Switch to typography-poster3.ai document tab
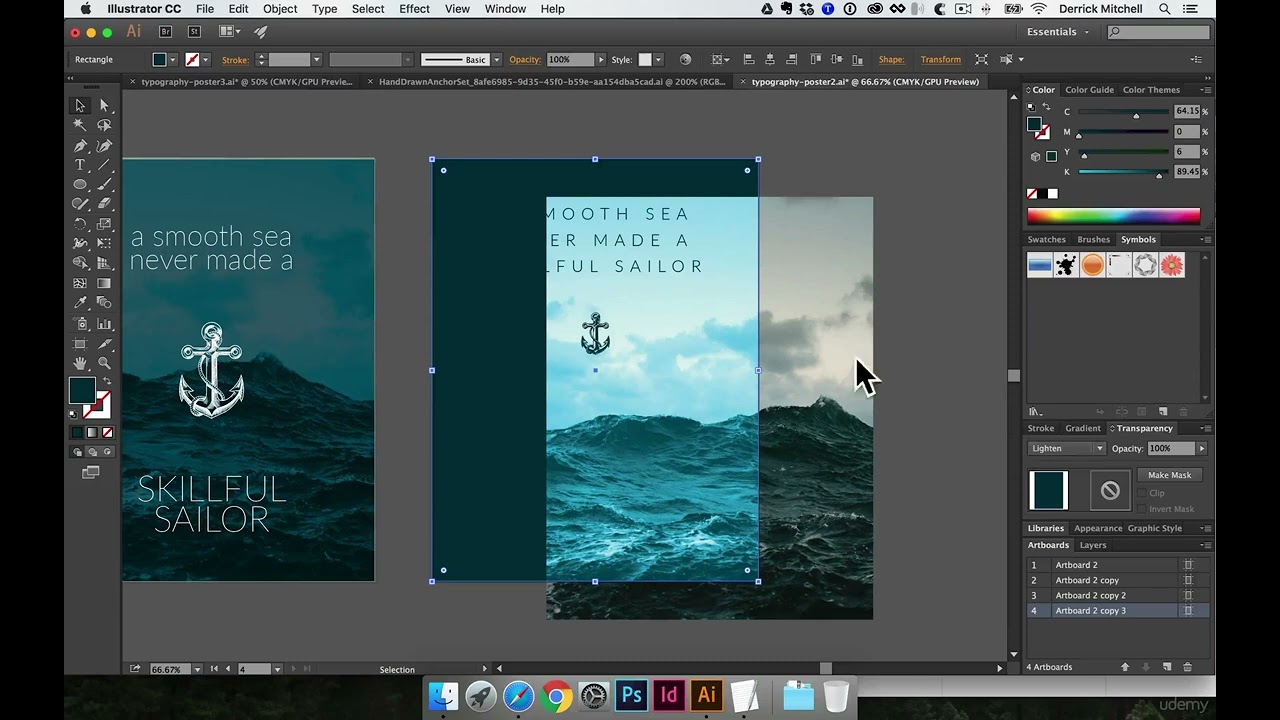 tap(246, 82)
